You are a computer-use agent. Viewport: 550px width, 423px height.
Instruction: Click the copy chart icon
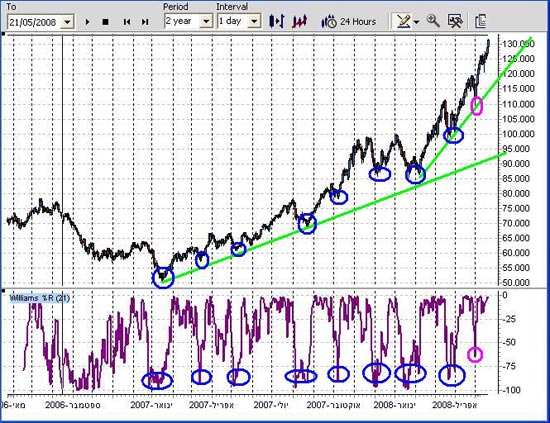[x=481, y=21]
